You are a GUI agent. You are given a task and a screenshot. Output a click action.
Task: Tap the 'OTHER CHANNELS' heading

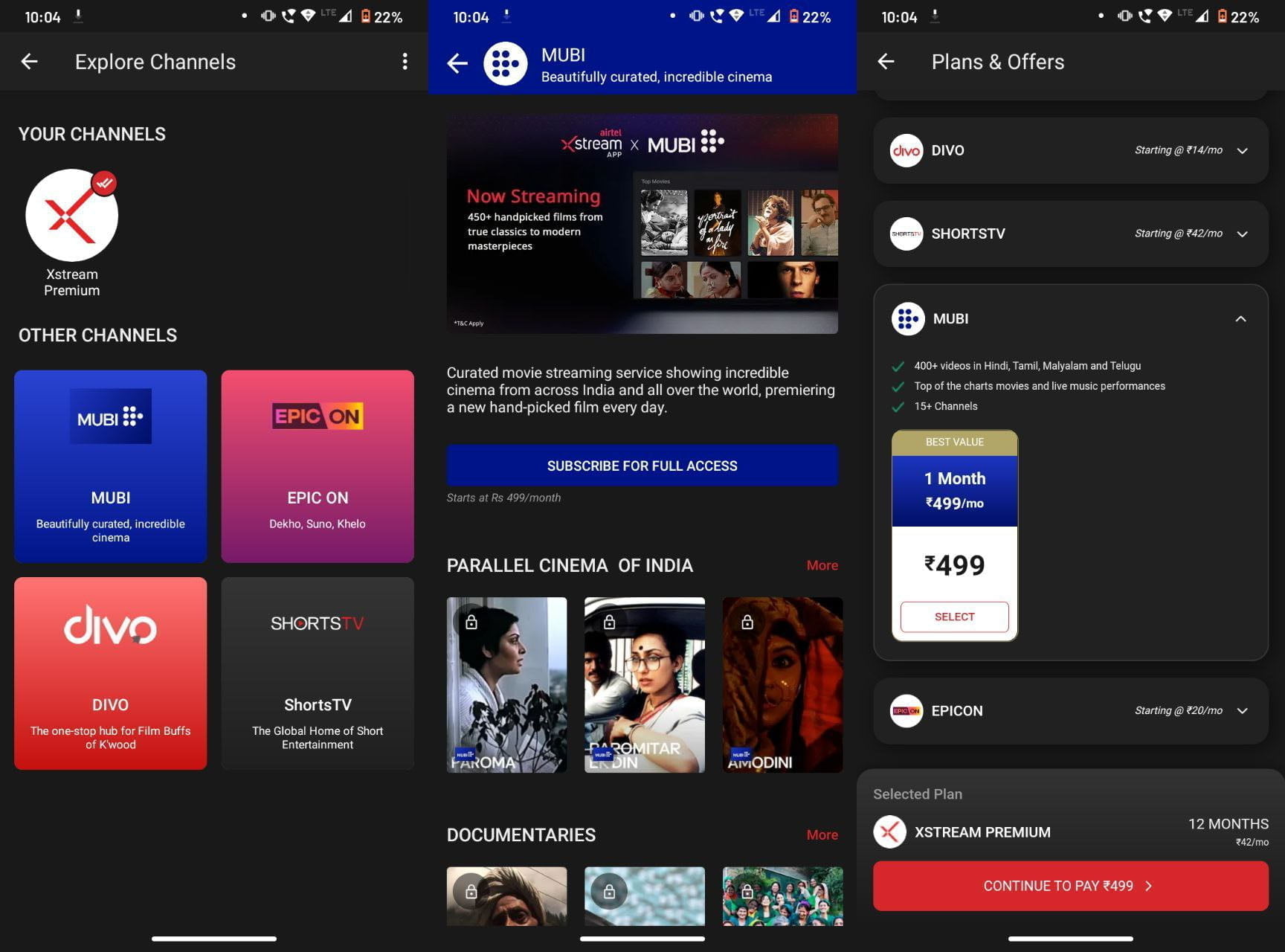tap(97, 335)
